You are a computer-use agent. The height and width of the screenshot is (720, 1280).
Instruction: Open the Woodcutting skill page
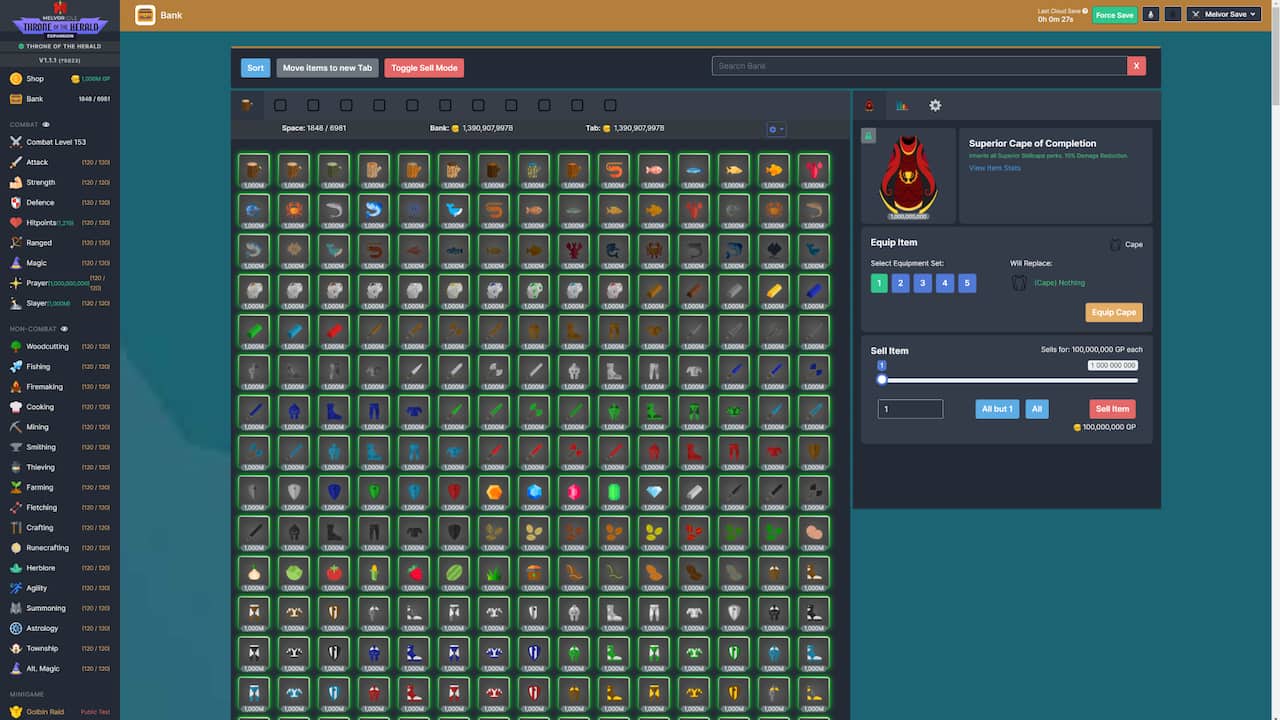pos(60,346)
